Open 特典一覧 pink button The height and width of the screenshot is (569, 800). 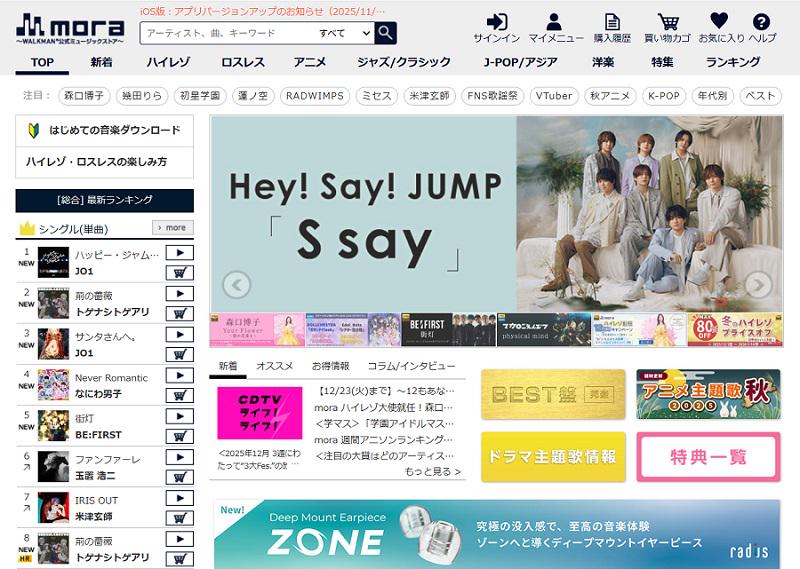click(708, 457)
